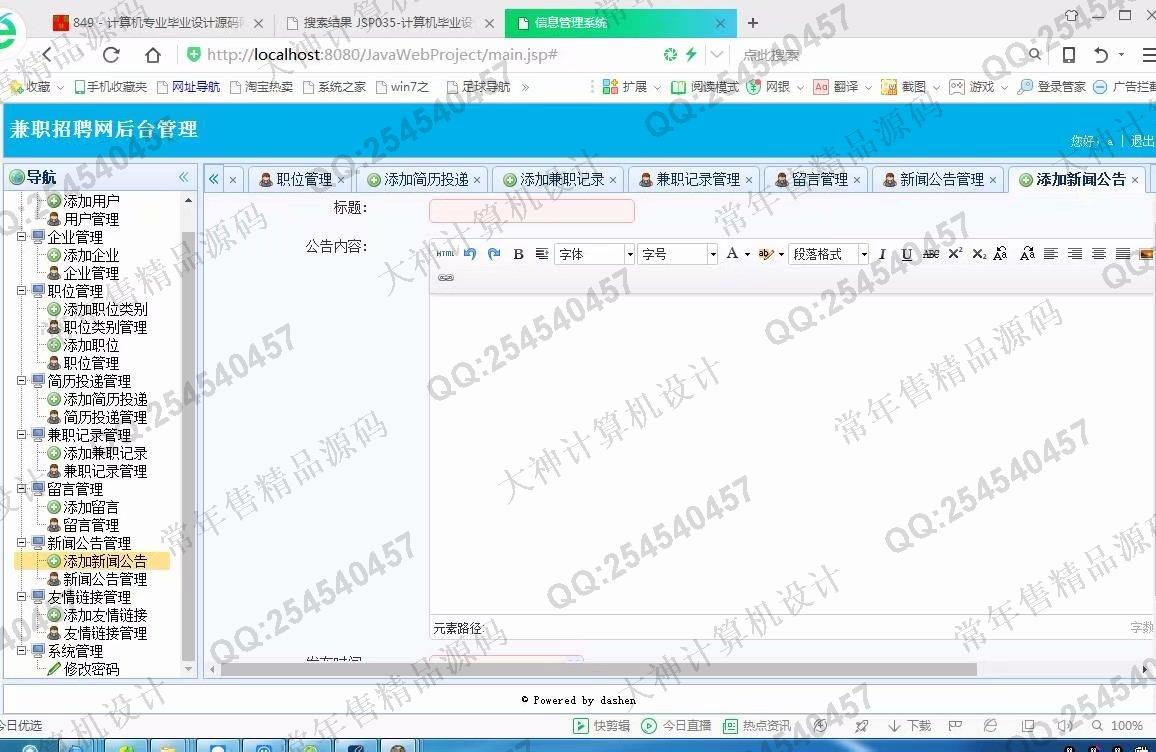
Task: Click the 标题 title input field
Action: point(532,210)
